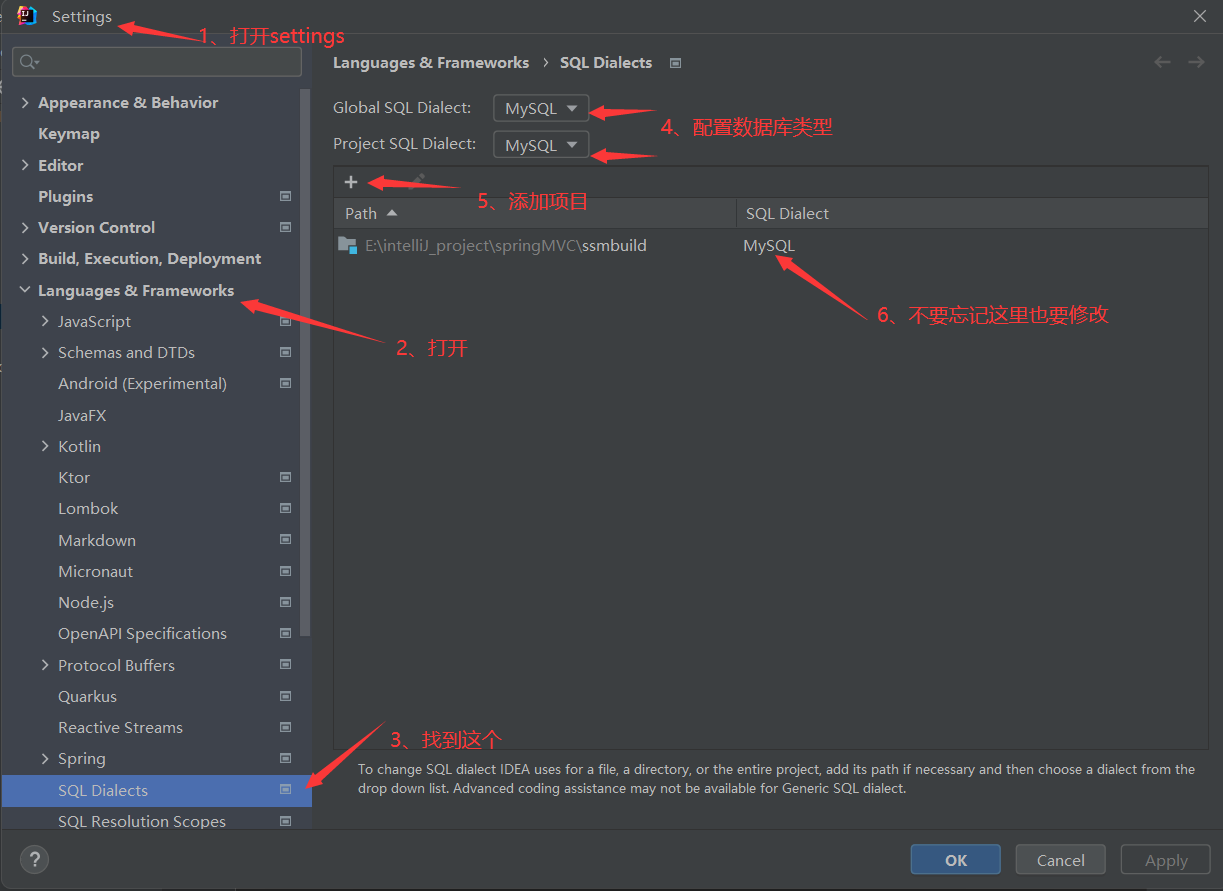Screen dimensions: 1223x891
Task: Click project-level icon beside SQL Dialects breadcrumb
Action: coord(675,63)
